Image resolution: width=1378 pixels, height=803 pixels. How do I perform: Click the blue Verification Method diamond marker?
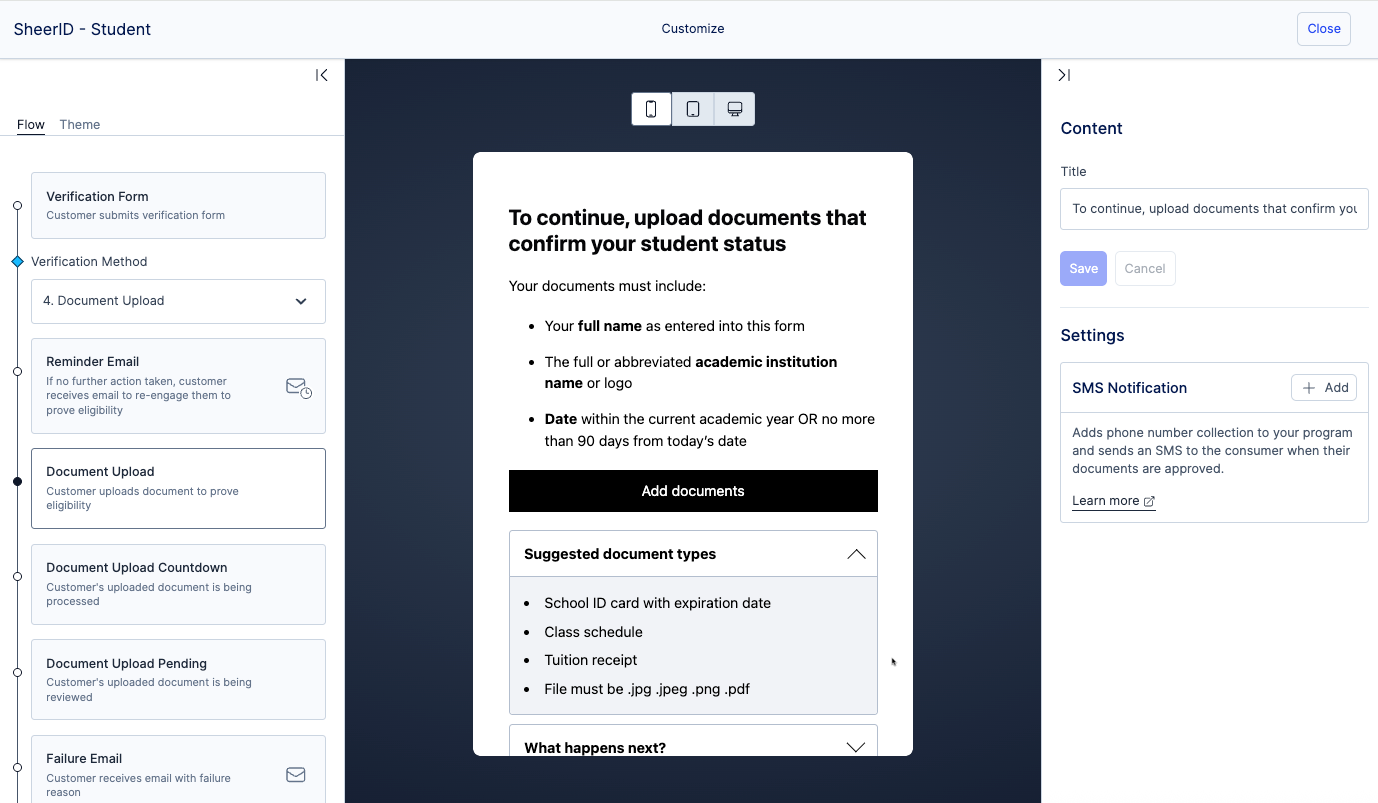17,262
